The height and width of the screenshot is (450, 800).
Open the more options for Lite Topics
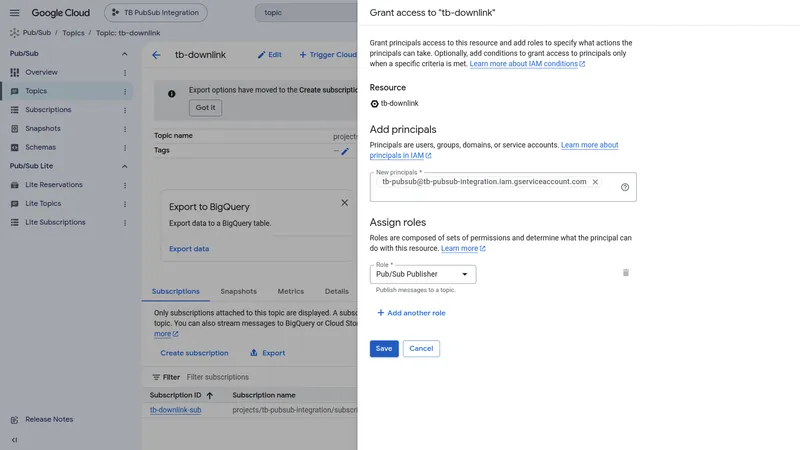[125, 204]
